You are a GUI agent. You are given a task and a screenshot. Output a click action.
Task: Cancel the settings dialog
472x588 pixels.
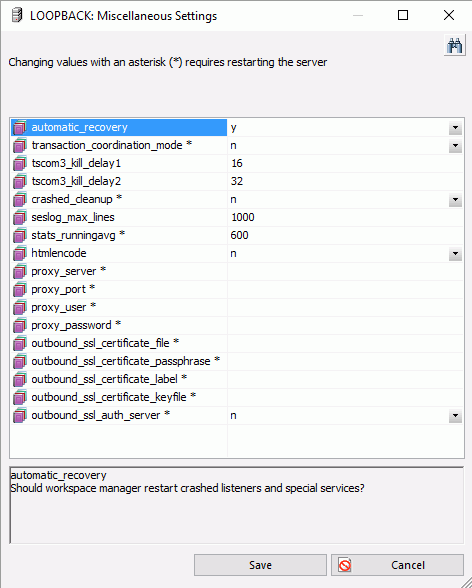pos(397,565)
